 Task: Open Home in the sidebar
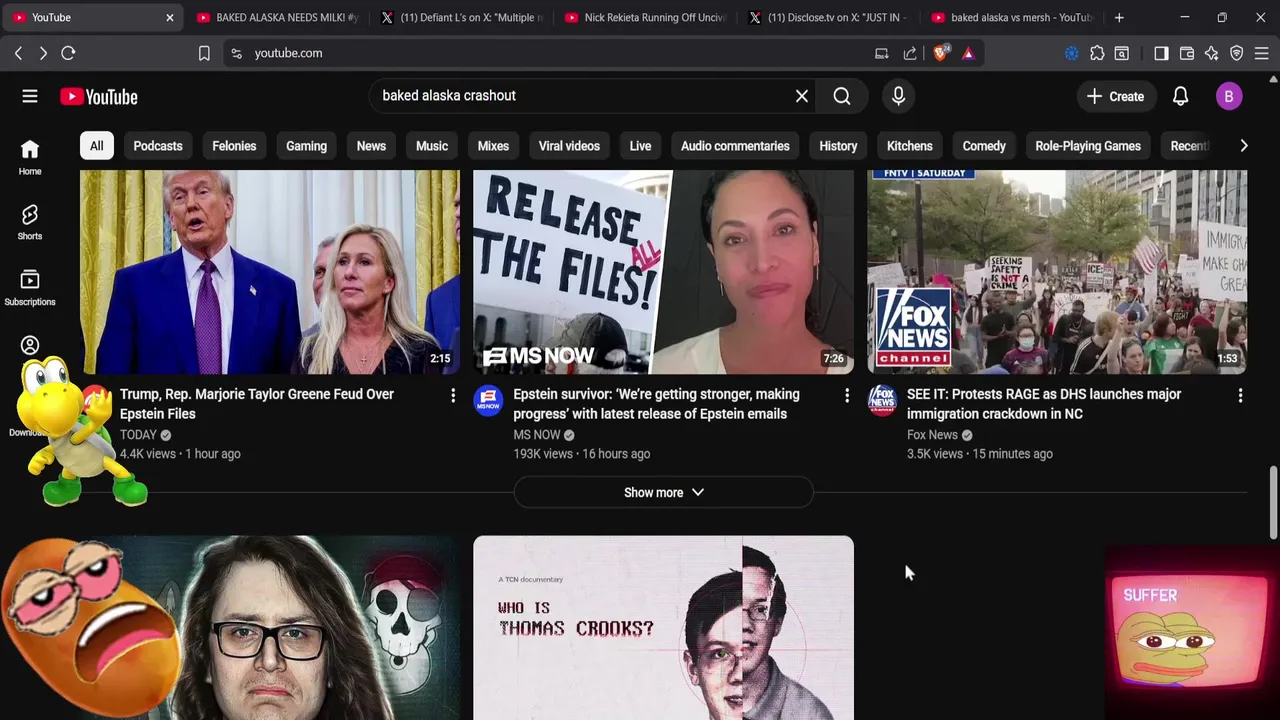[30, 157]
